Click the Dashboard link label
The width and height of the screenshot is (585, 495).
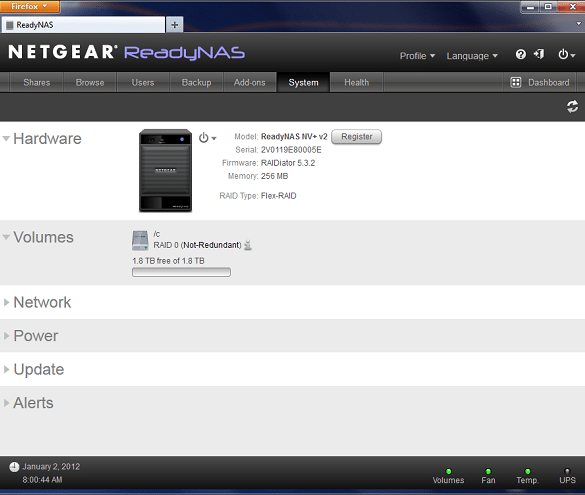(x=548, y=82)
